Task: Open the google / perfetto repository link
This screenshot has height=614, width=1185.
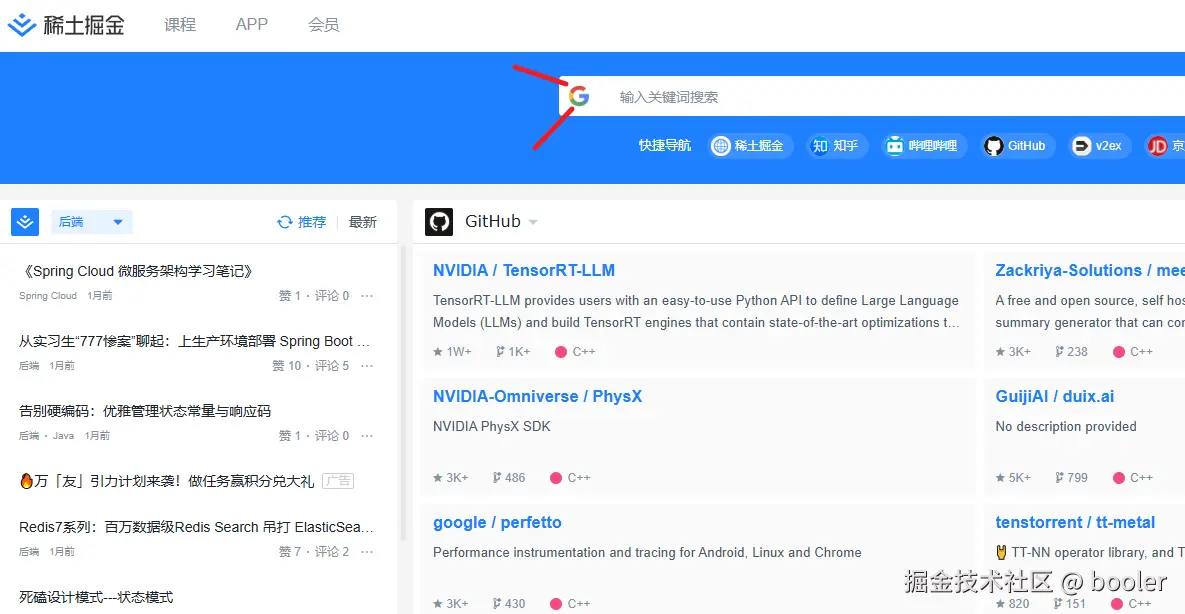Action: point(497,523)
